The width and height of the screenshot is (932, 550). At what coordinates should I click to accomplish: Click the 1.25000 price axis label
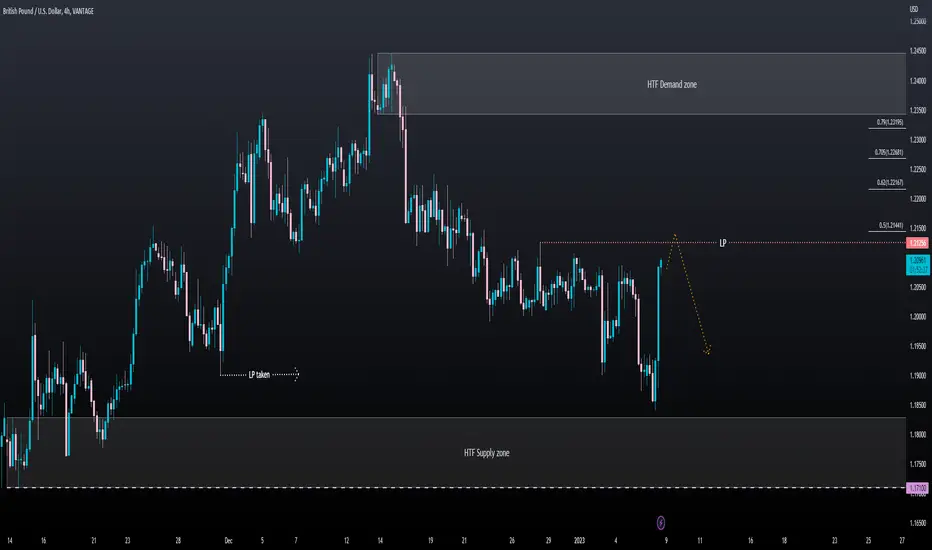(x=918, y=21)
